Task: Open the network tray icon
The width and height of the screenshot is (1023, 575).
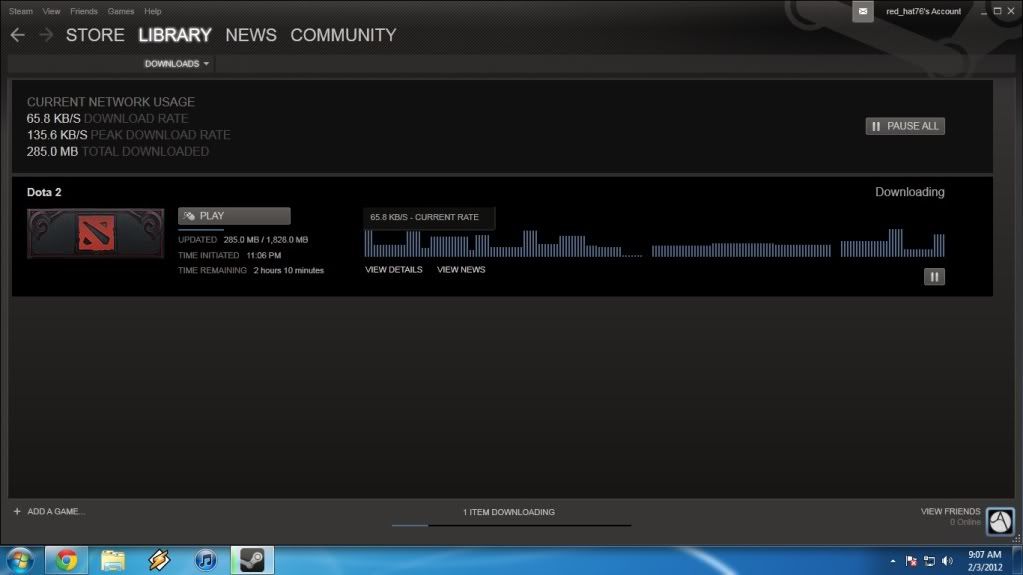Action: (930, 561)
